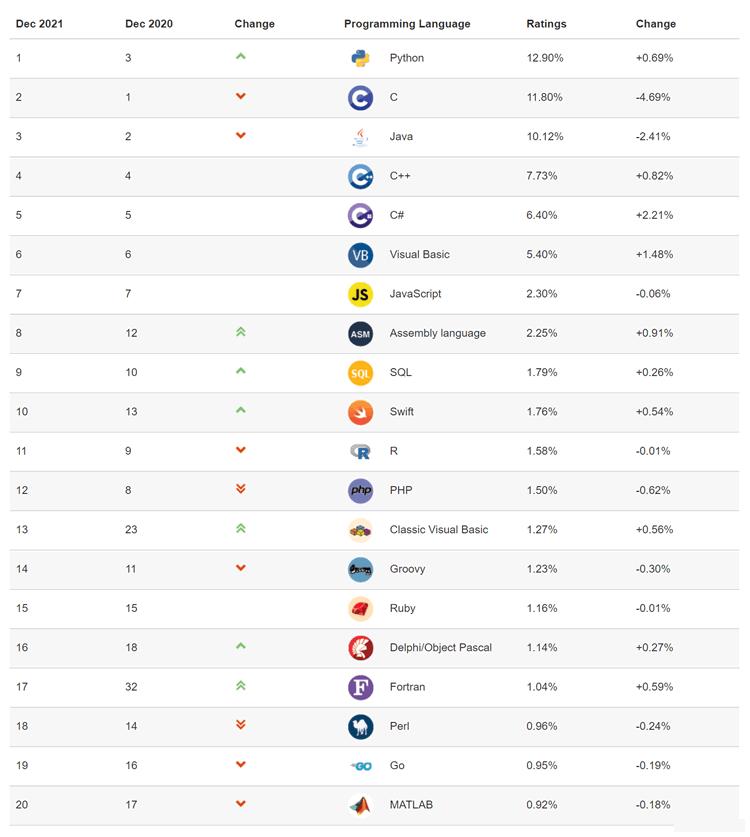The image size is (750, 837).
Task: Click the PHP purple logo icon
Action: 360,491
